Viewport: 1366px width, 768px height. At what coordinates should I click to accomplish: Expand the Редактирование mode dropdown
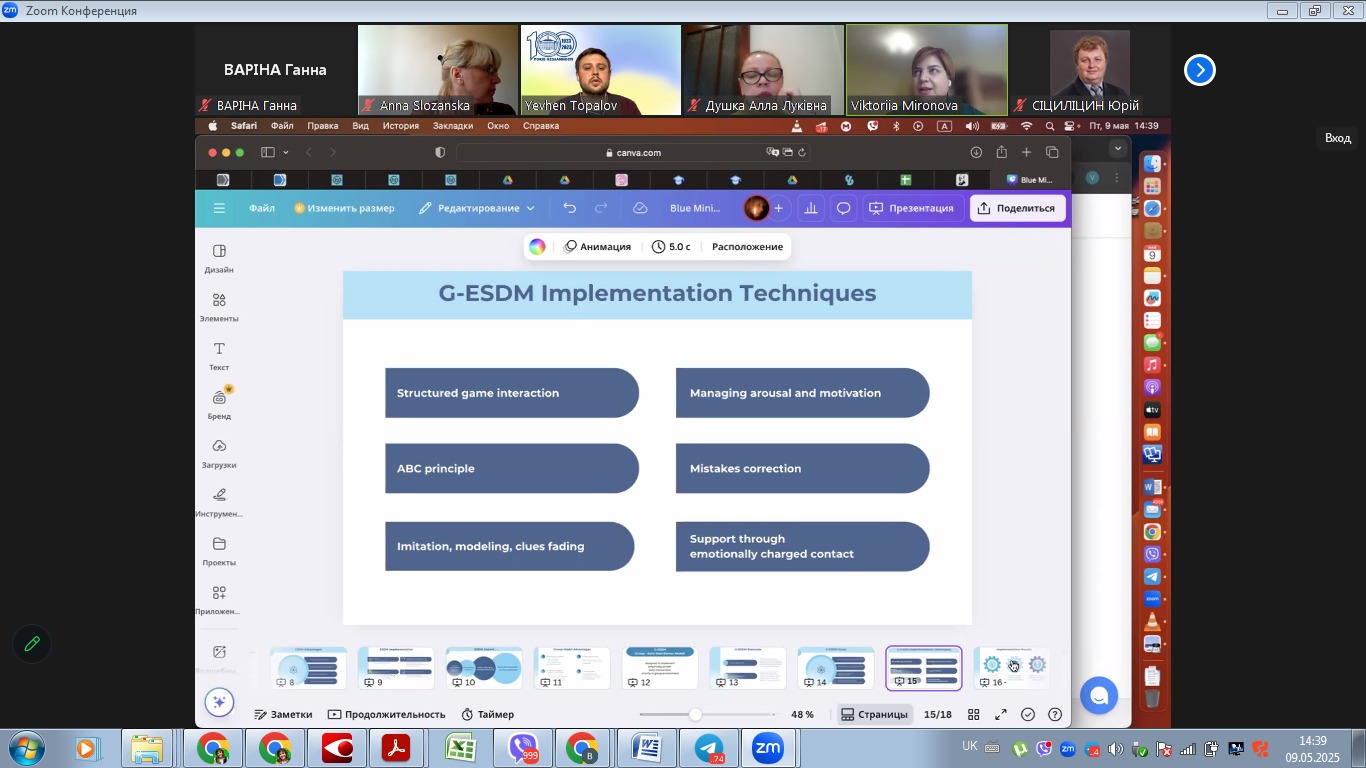(477, 208)
